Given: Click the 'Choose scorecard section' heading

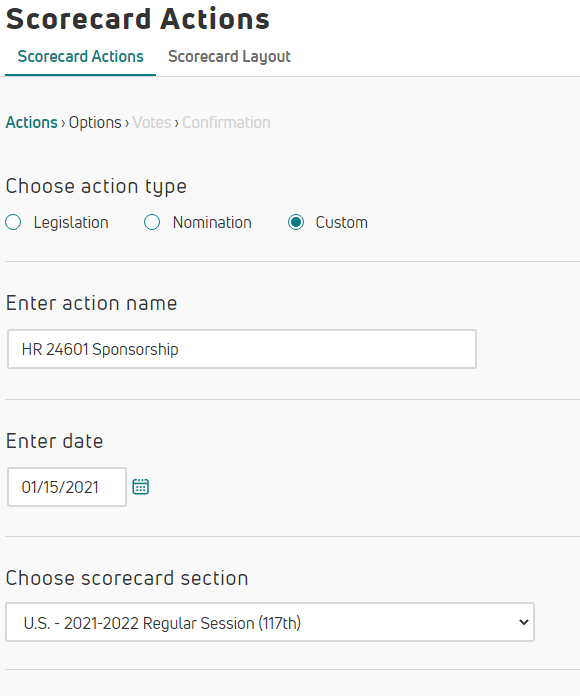Looking at the screenshot, I should coord(127,578).
